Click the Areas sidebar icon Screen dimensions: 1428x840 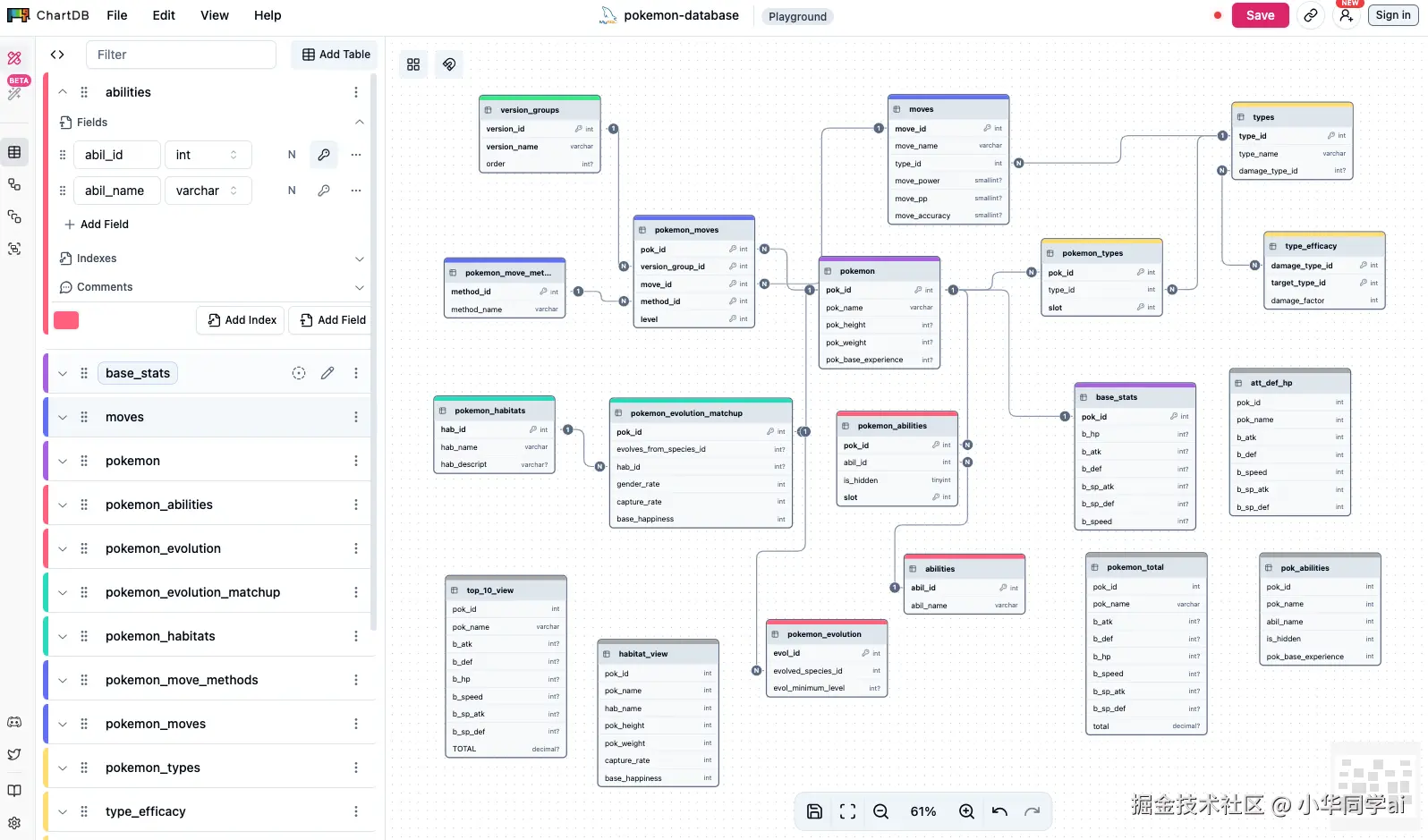(x=14, y=249)
